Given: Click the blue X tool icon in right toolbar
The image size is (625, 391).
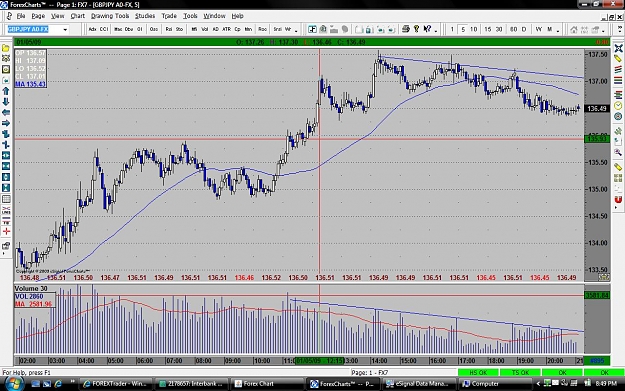Looking at the screenshot, I should pyautogui.click(x=618, y=48).
